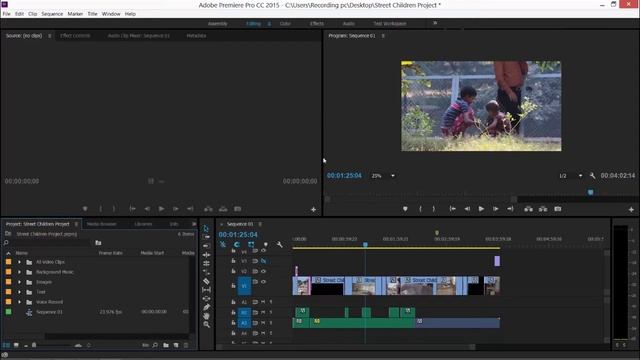Screen dimensions: 640x360
Task: Add a marker in the timeline header
Action: [x=266, y=244]
